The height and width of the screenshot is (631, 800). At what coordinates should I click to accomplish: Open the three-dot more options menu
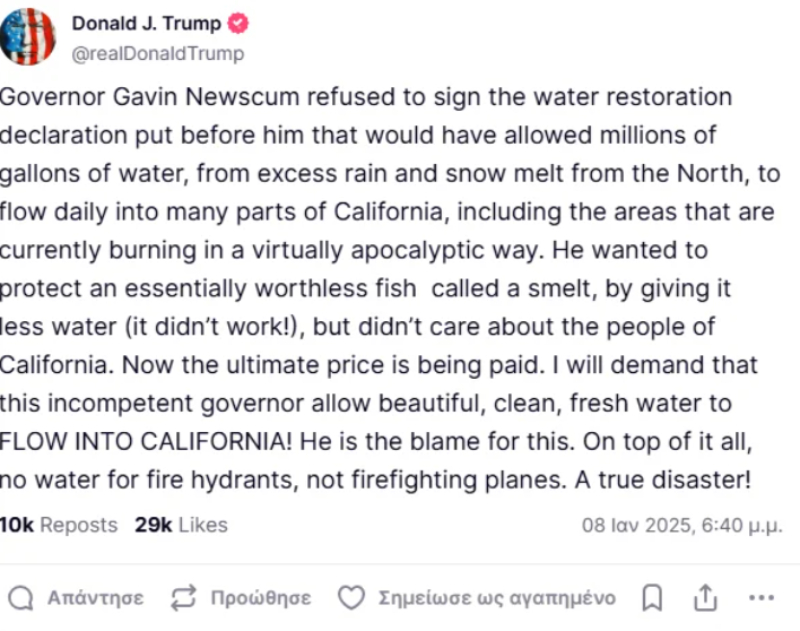tap(761, 598)
